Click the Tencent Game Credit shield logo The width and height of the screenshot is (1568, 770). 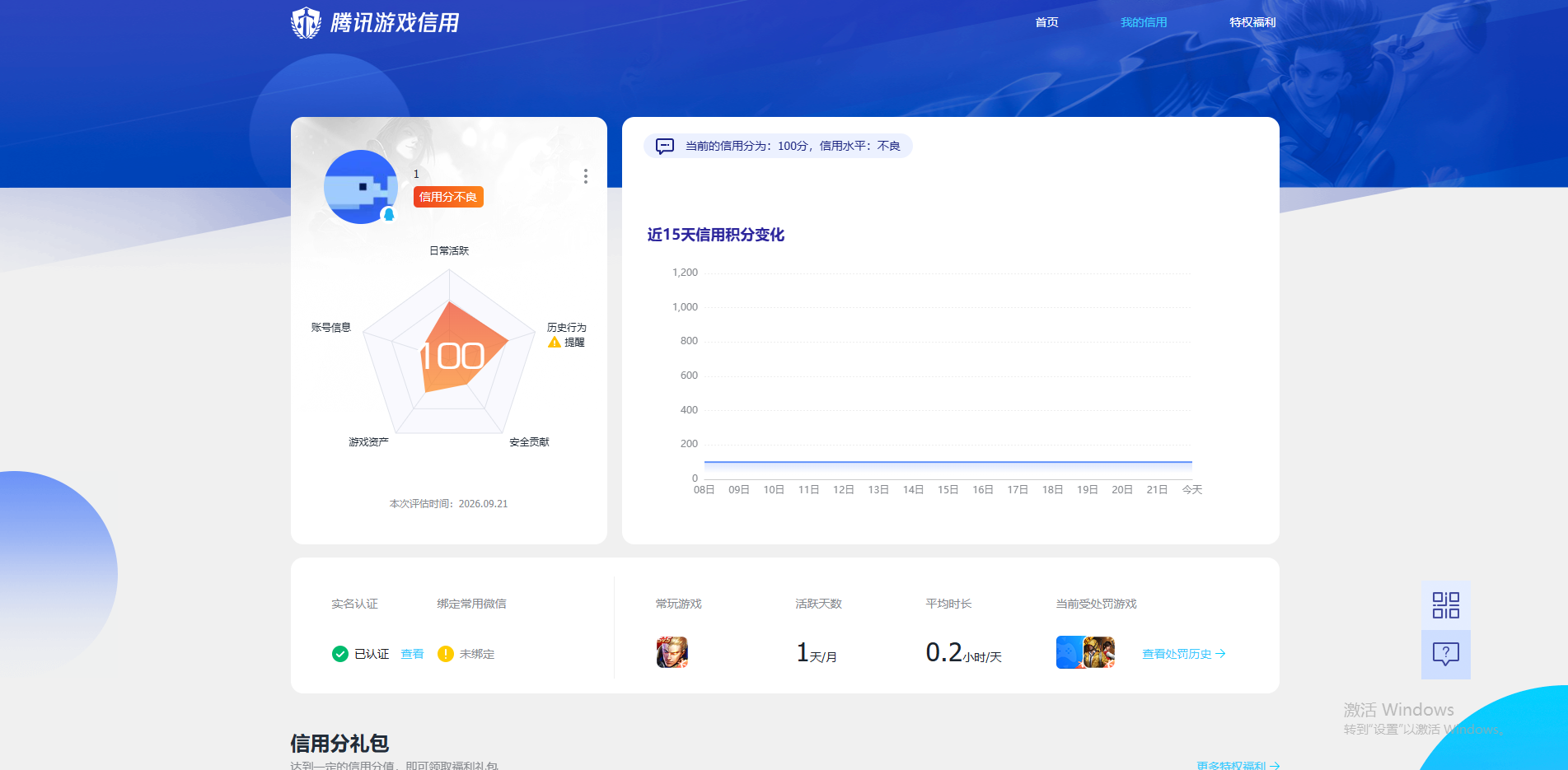pos(307,23)
